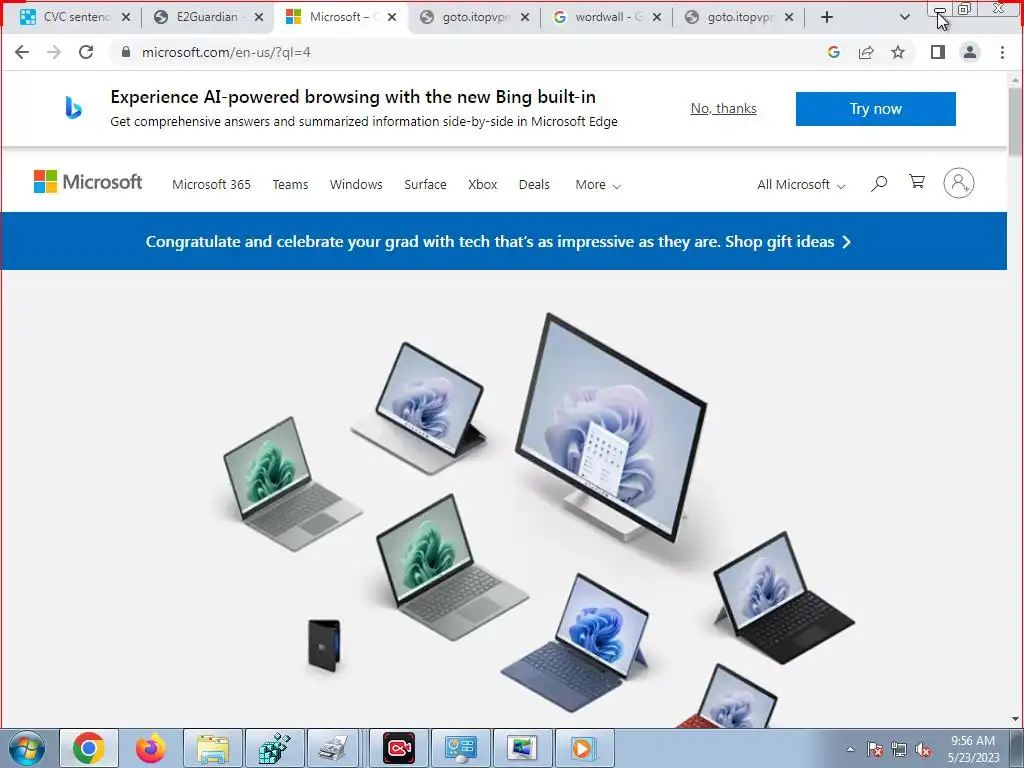Expand the All Microsoft dropdown

pos(801,184)
